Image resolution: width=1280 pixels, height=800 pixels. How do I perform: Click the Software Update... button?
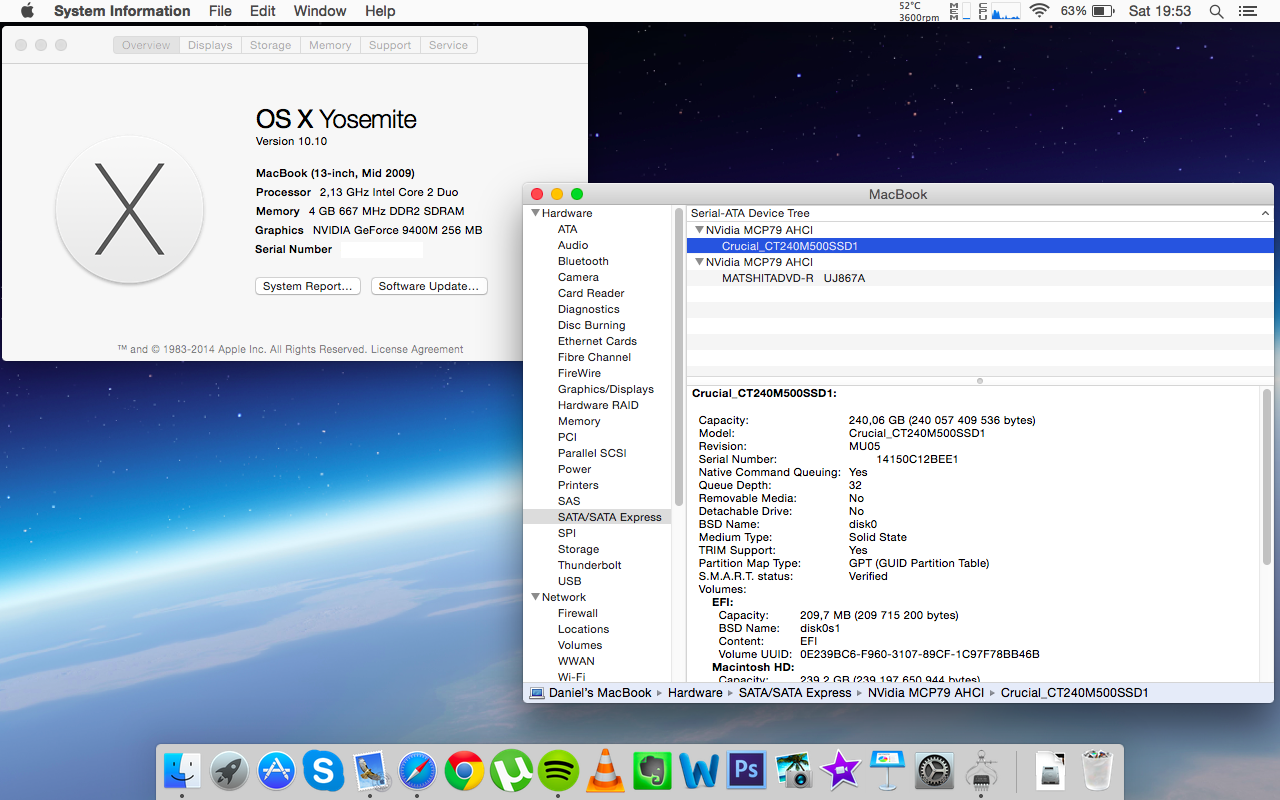[429, 286]
